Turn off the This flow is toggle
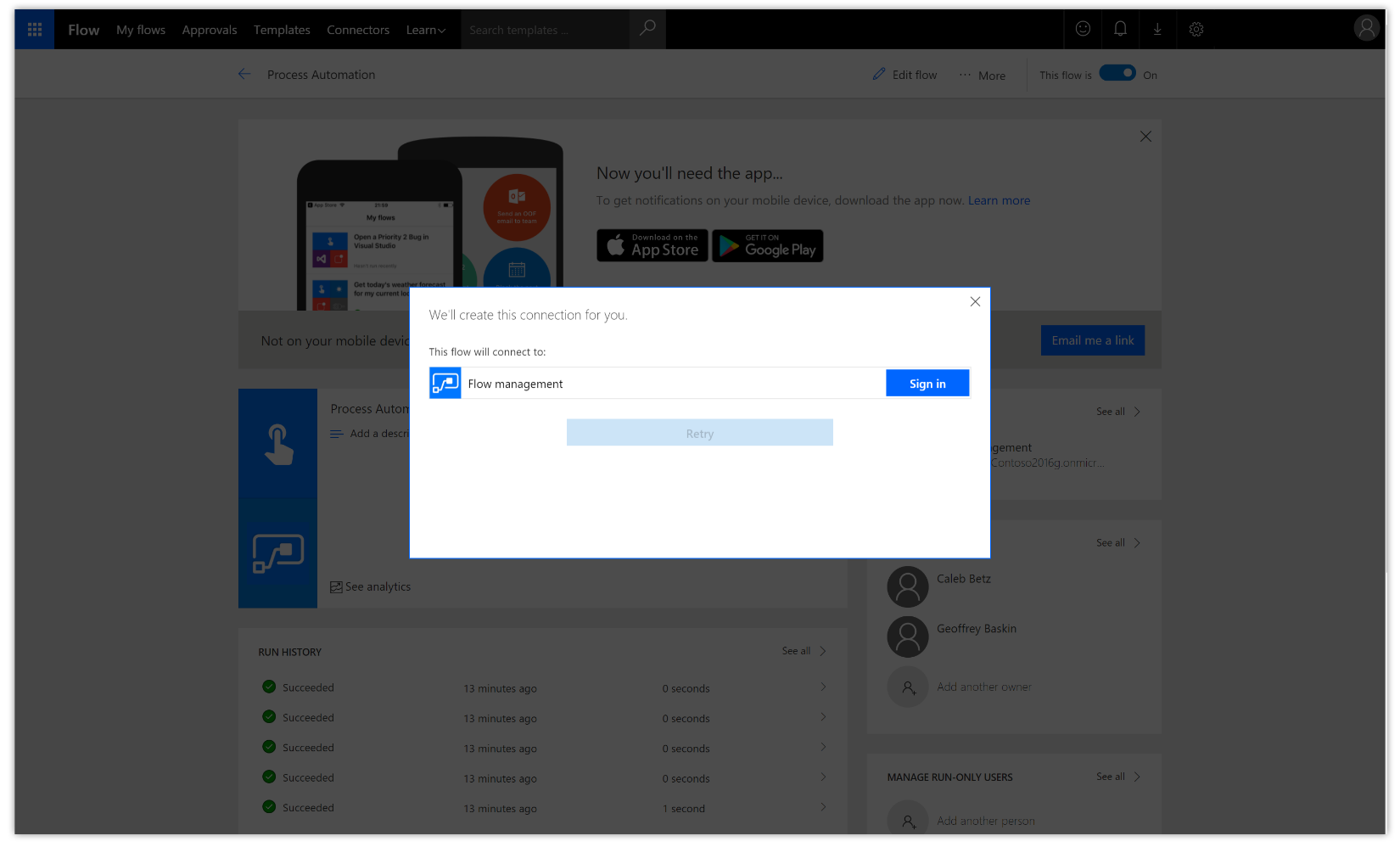 pyautogui.click(x=1117, y=73)
